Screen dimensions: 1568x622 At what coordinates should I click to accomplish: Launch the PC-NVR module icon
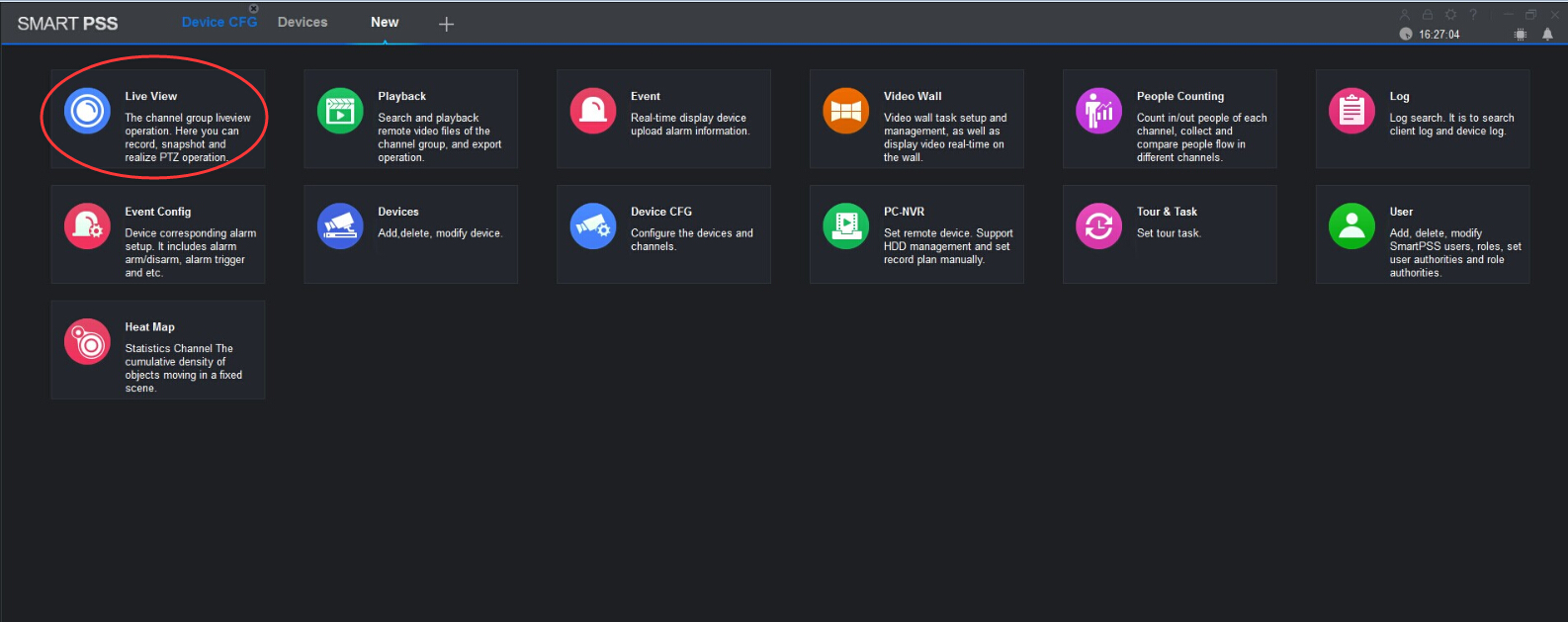[x=846, y=225]
